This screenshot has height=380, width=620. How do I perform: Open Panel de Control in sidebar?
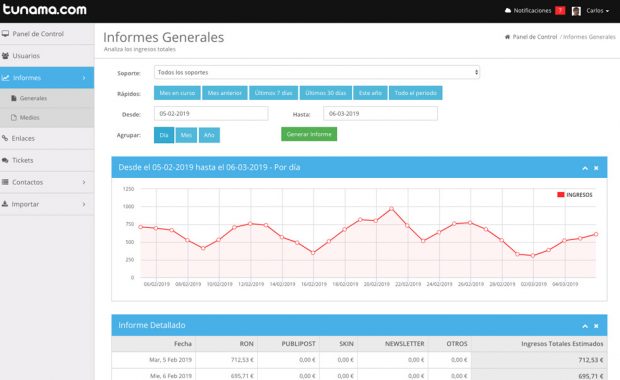pyautogui.click(x=47, y=34)
